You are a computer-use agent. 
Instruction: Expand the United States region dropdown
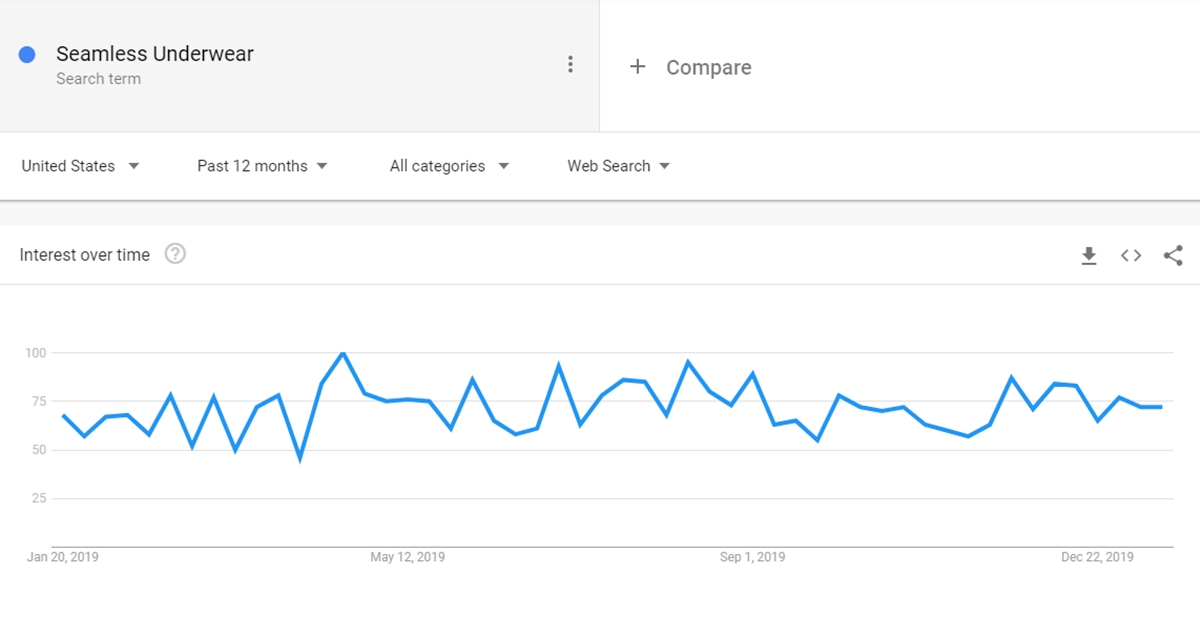tap(80, 166)
